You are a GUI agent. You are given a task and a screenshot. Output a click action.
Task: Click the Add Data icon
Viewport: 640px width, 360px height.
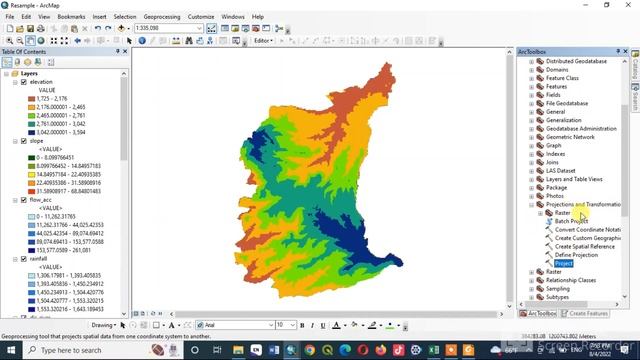[121, 29]
